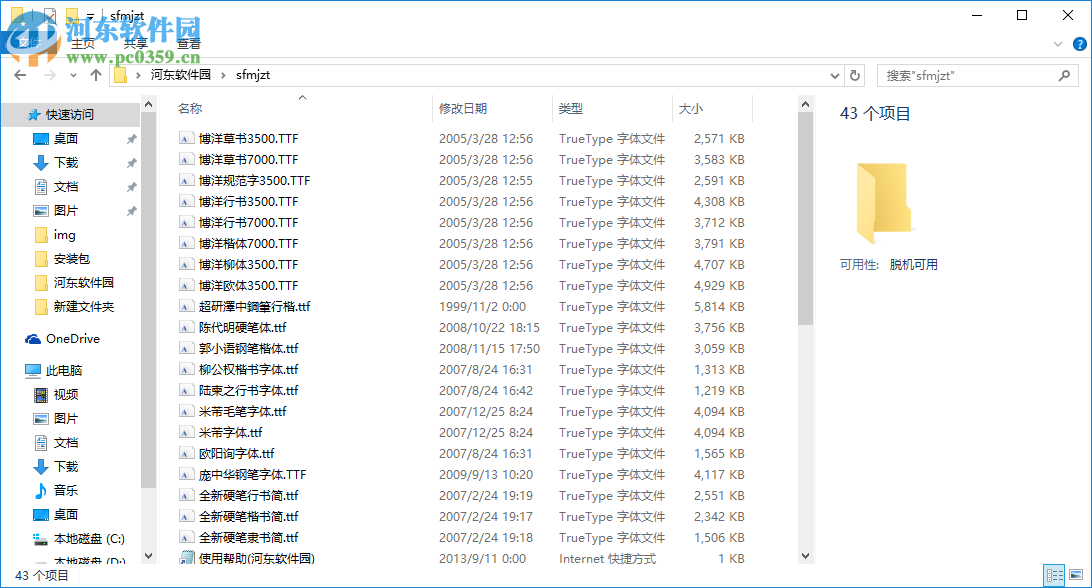Open Help using the blue question mark icon
This screenshot has height=588, width=1092.
pyautogui.click(x=1079, y=44)
